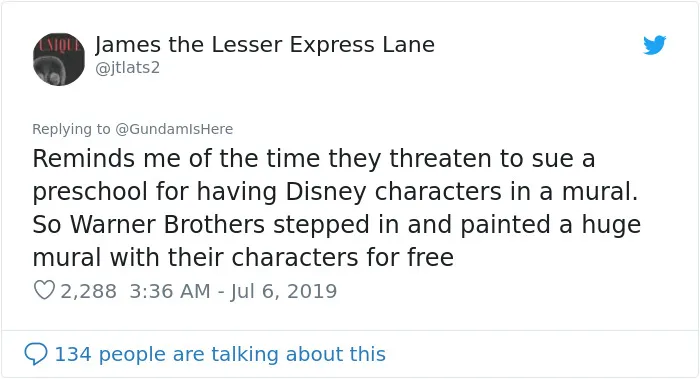Viewport: 700px width, 379px height.
Task: Open James the Lesser Express Lane profile name
Action: coord(265,45)
